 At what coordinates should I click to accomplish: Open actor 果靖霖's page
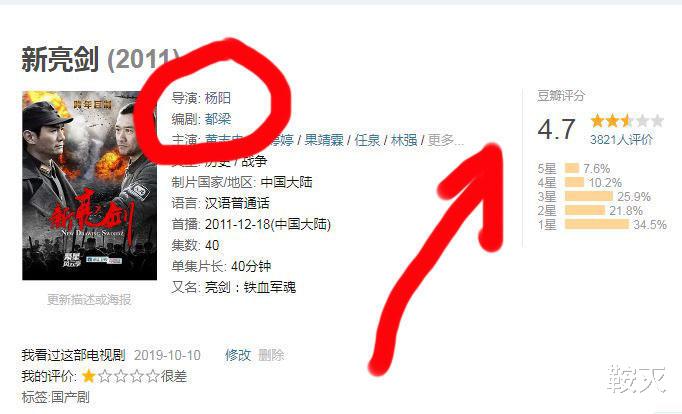click(x=324, y=140)
